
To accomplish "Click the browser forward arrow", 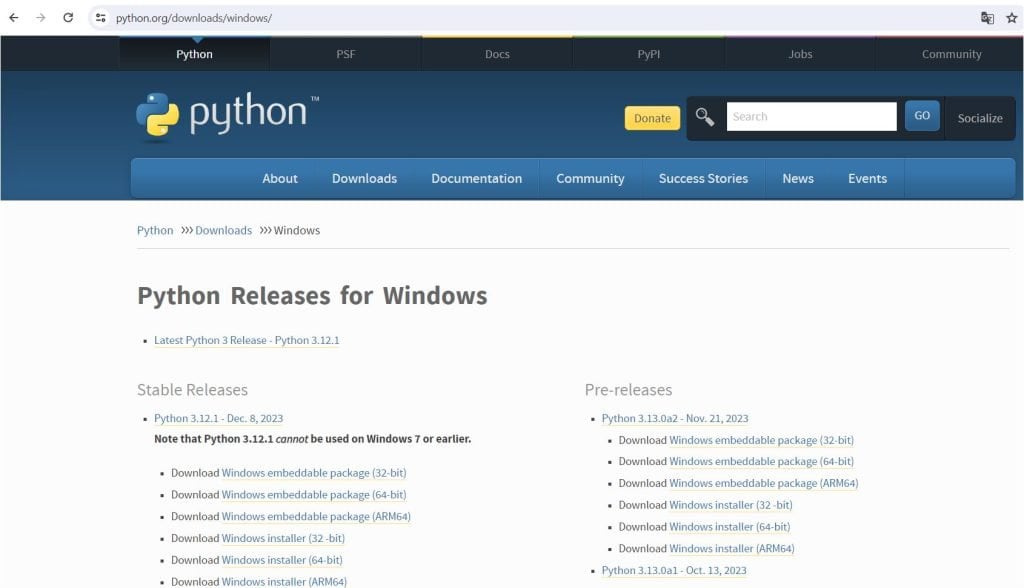I will (x=41, y=18).
